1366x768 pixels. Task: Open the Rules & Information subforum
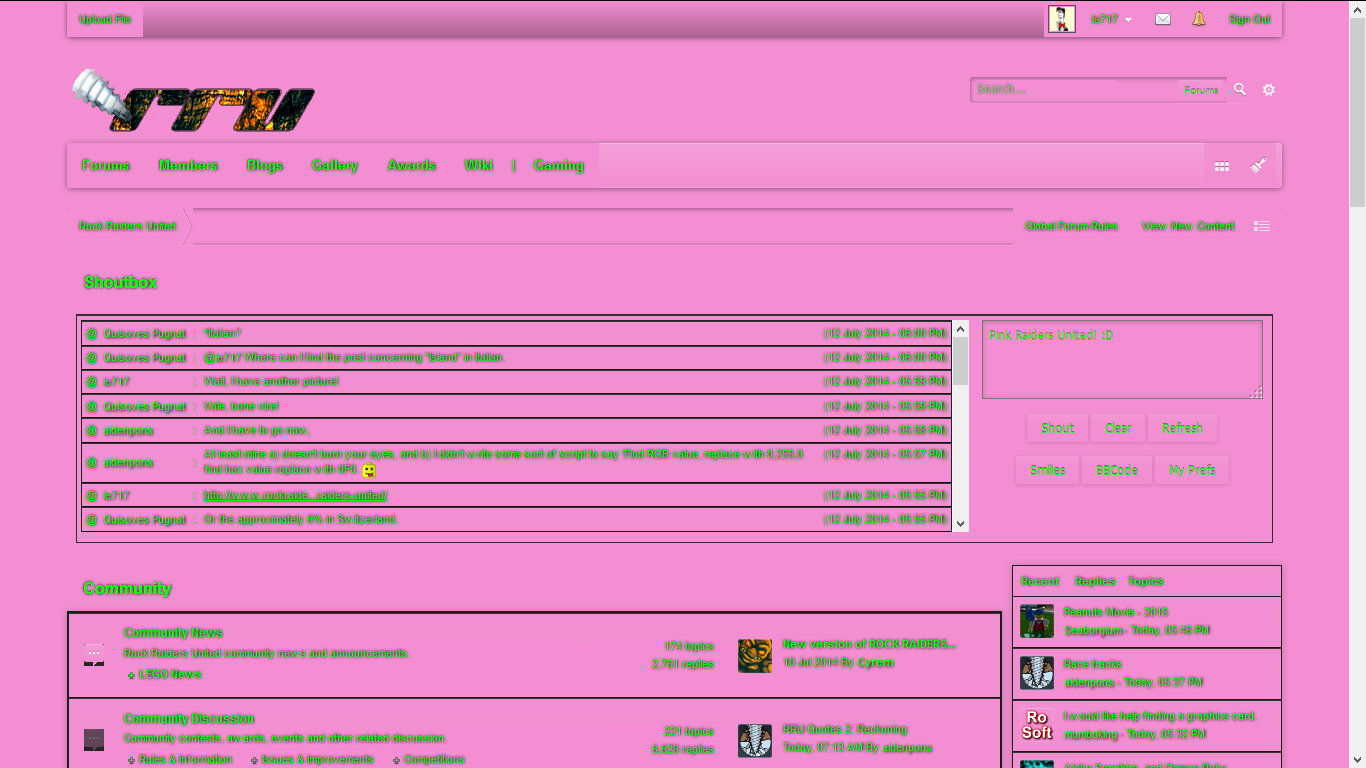click(x=186, y=760)
